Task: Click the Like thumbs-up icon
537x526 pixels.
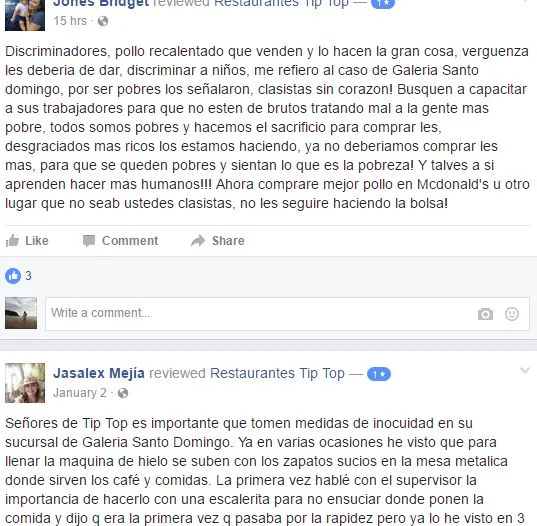Action: [12, 241]
